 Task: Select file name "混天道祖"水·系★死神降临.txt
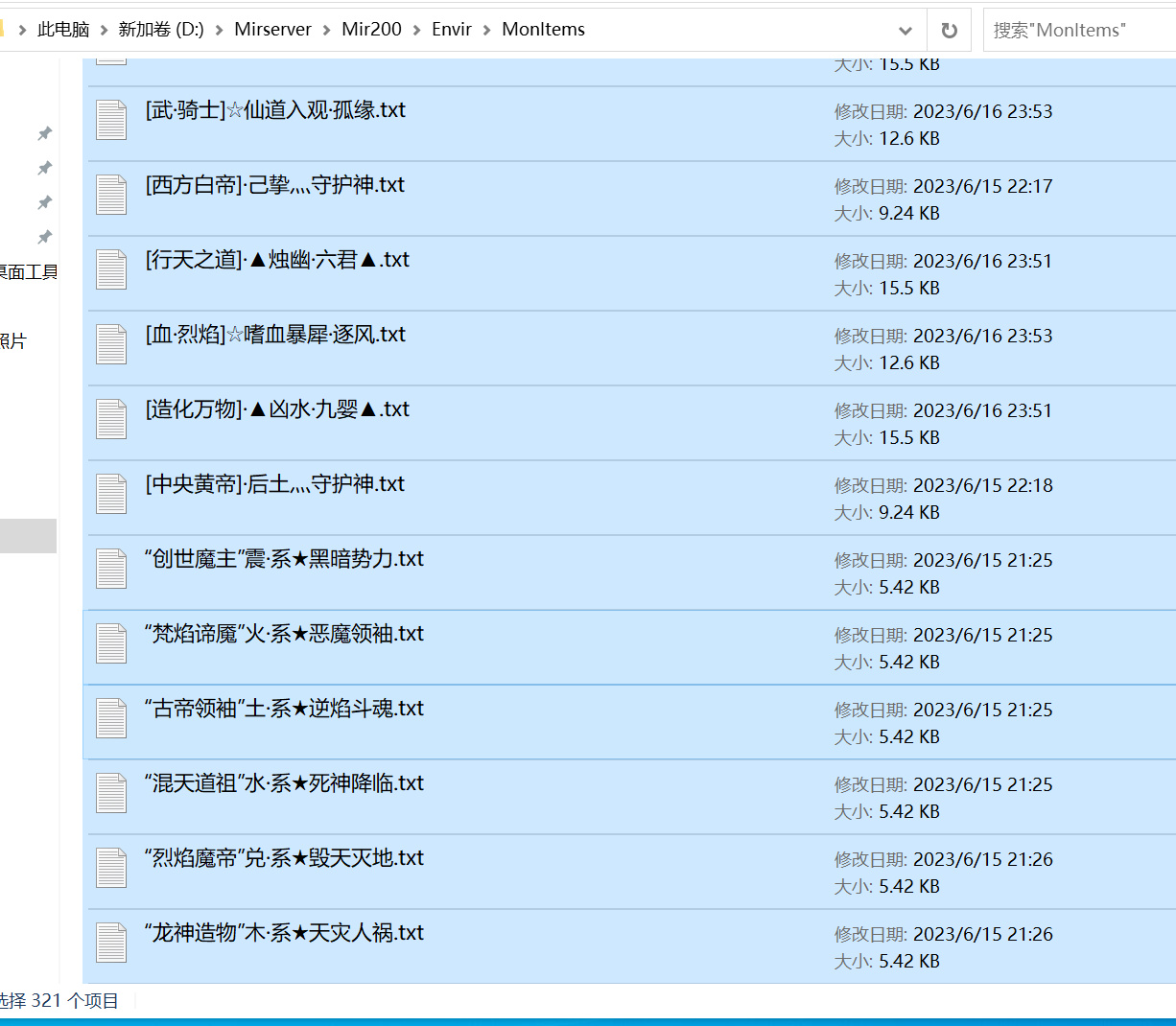(284, 783)
